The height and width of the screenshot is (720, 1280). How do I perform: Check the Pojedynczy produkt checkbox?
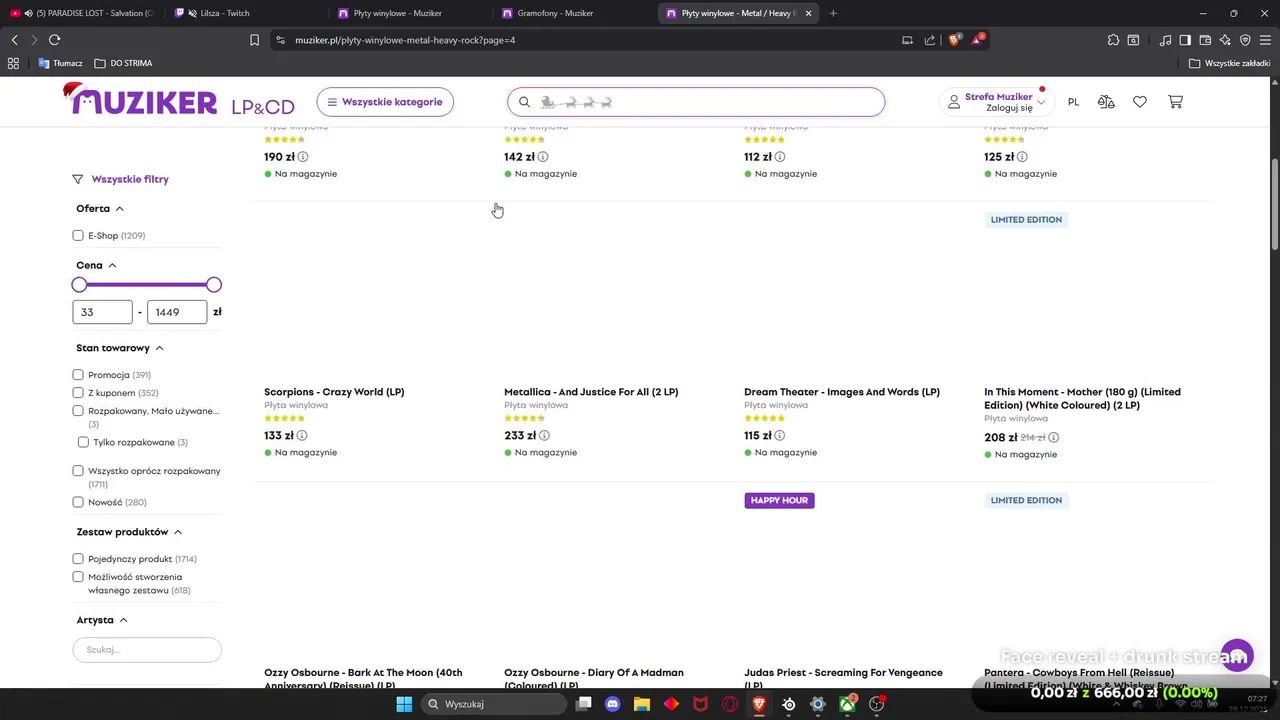pyautogui.click(x=78, y=559)
